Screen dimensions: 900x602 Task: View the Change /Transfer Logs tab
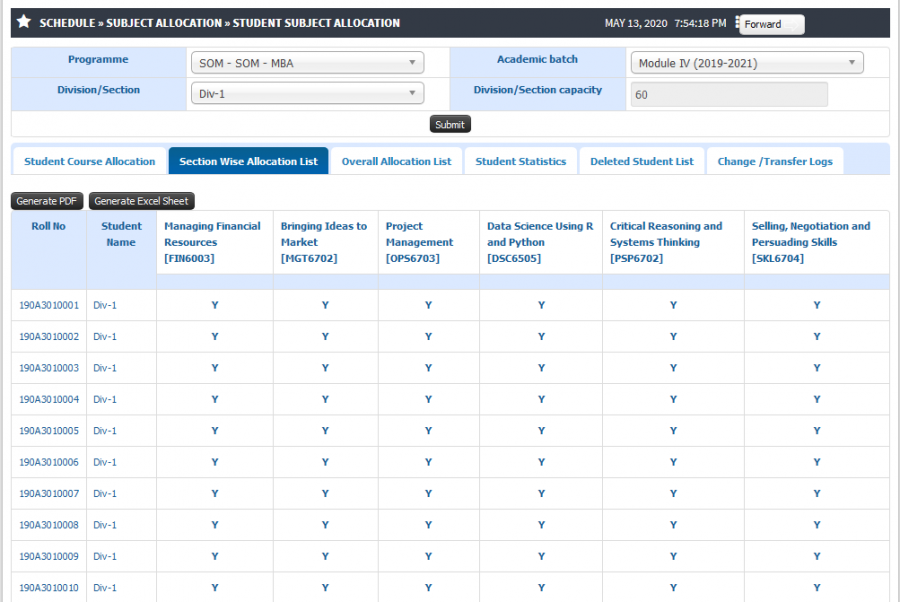[x=775, y=161]
